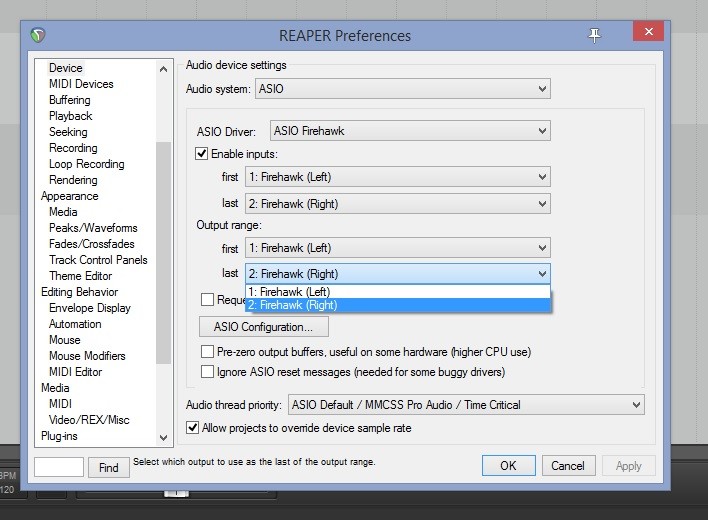This screenshot has height=520, width=708.
Task: Select Seeking in the preferences tree
Action: pos(68,132)
